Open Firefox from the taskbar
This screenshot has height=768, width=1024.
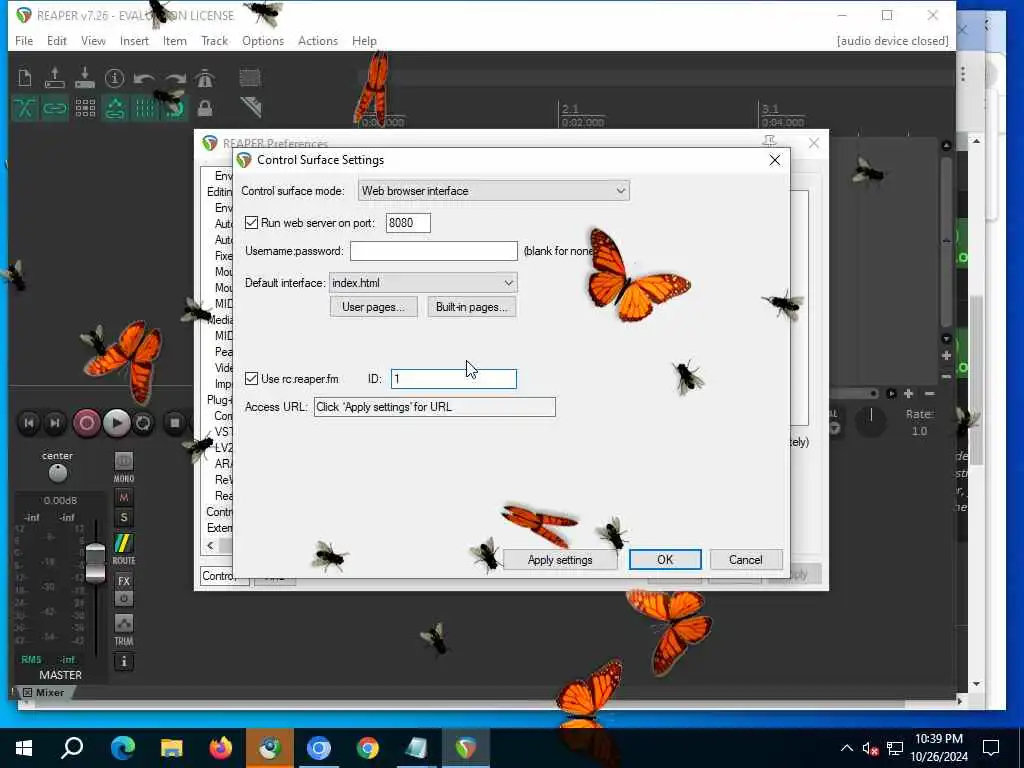[221, 748]
